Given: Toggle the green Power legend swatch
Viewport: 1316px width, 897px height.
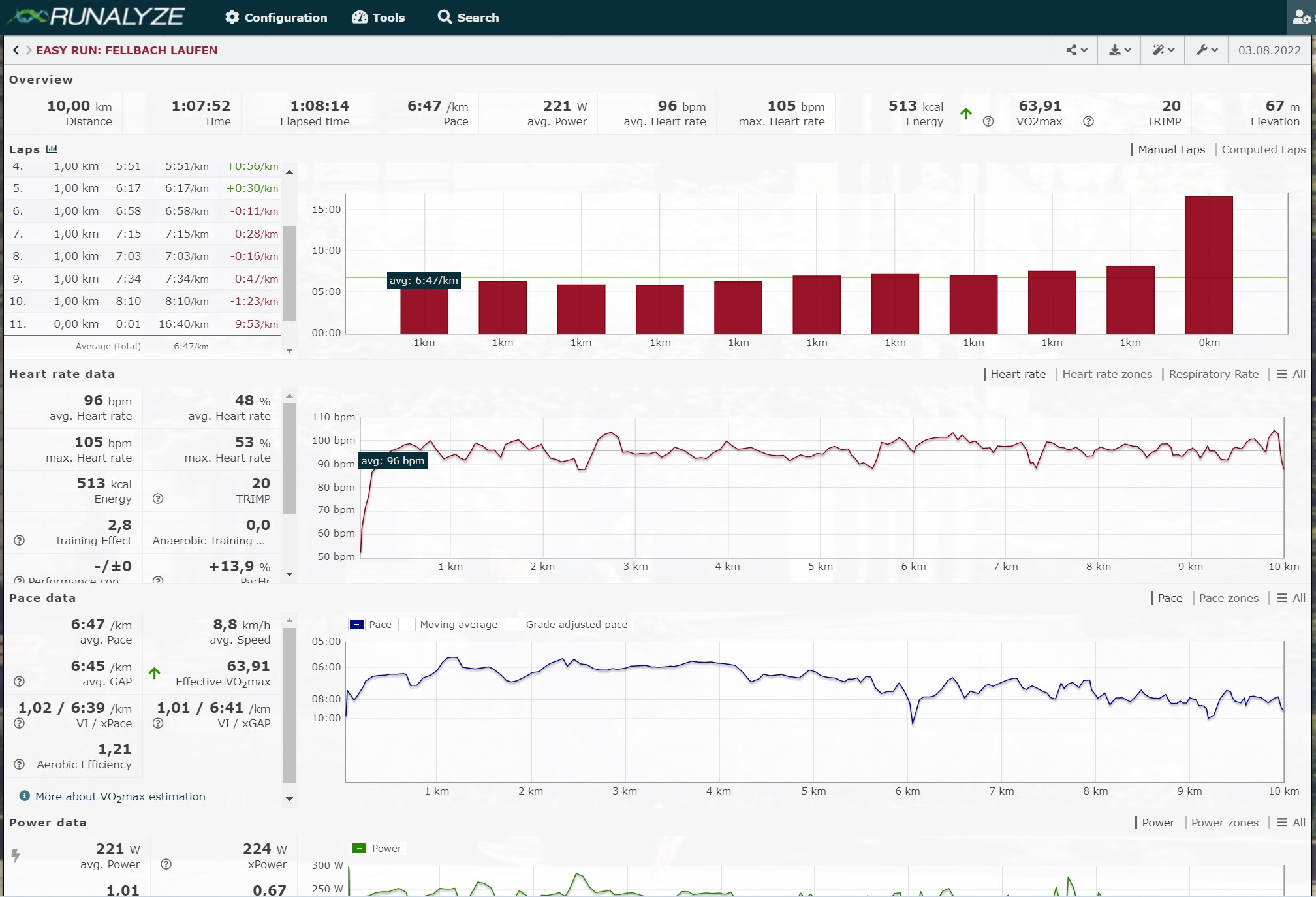Looking at the screenshot, I should (359, 849).
